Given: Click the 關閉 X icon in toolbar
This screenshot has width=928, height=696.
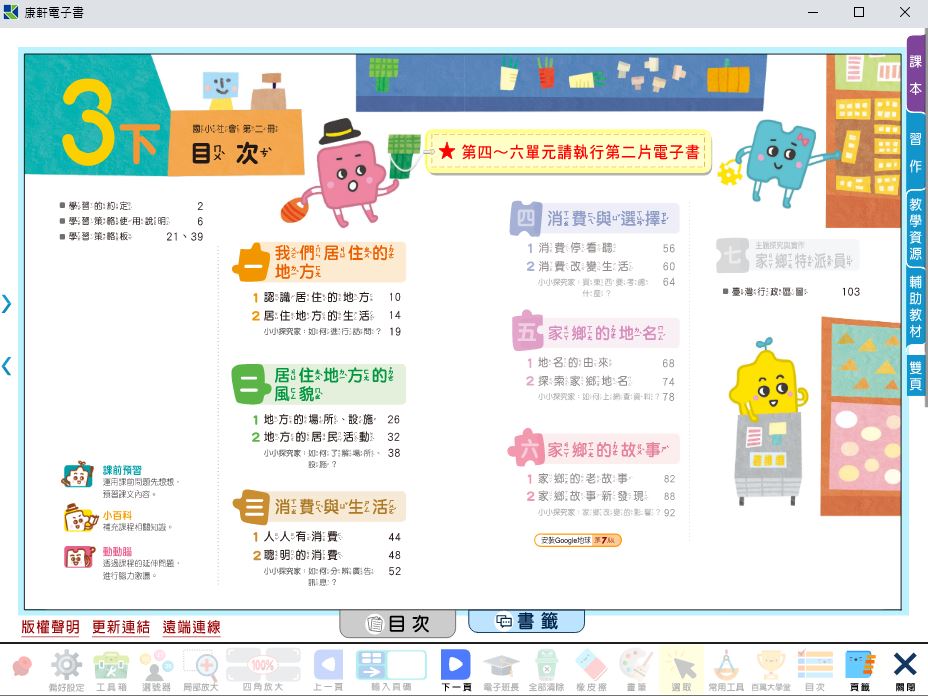Looking at the screenshot, I should click(x=905, y=670).
